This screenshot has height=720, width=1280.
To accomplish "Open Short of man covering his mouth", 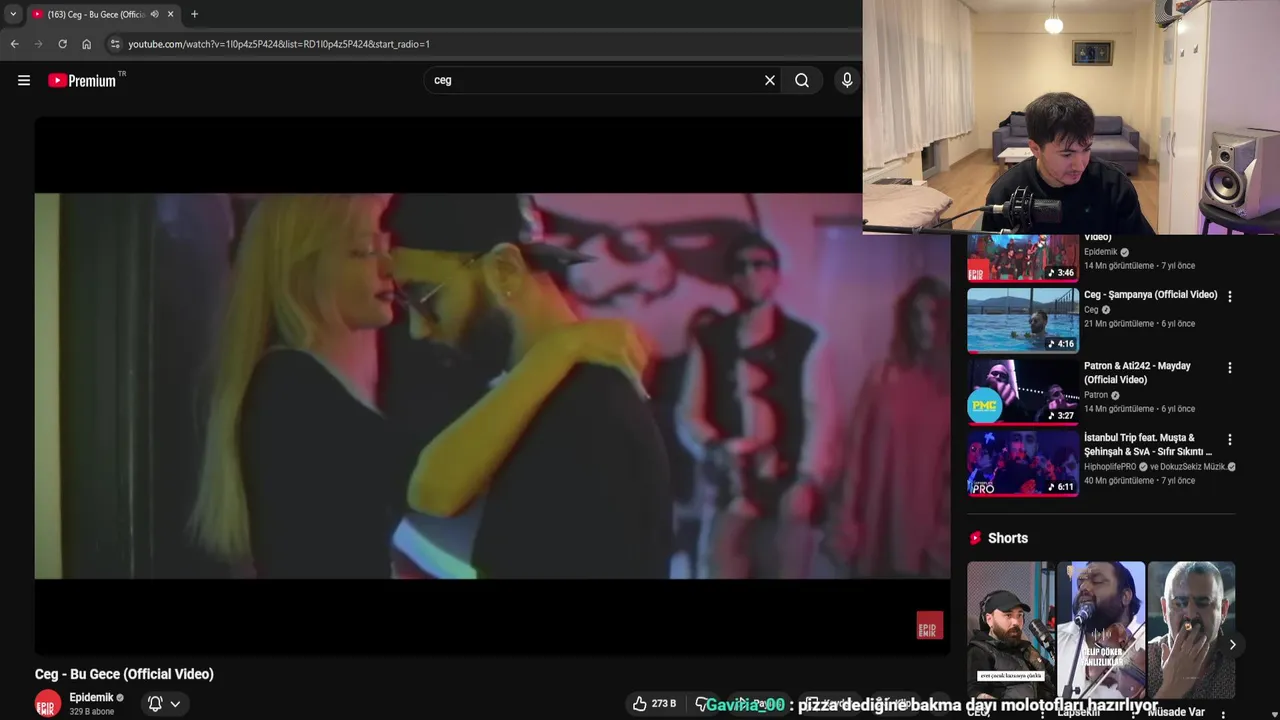I will coord(1191,630).
